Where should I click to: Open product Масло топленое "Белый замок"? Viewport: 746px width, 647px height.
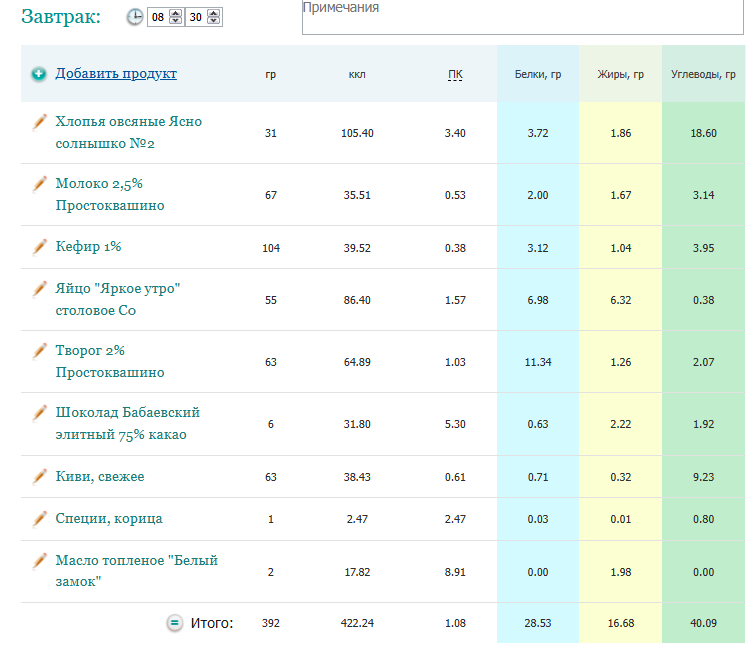(137, 570)
